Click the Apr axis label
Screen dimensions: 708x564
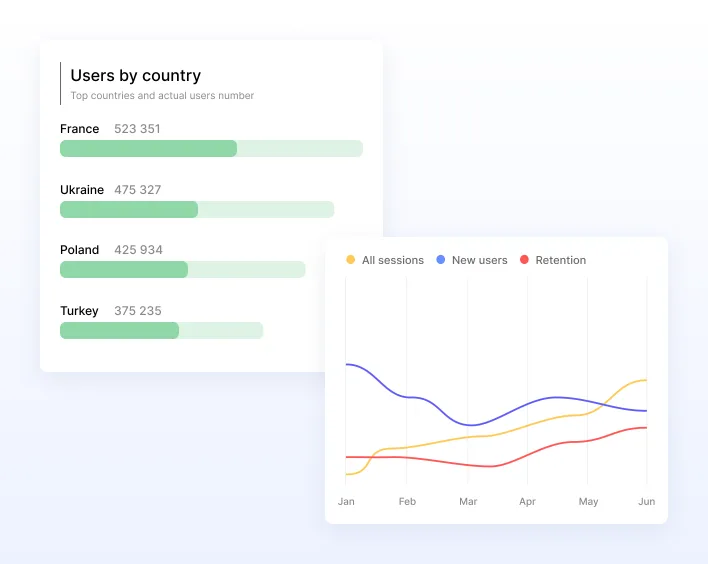point(527,502)
